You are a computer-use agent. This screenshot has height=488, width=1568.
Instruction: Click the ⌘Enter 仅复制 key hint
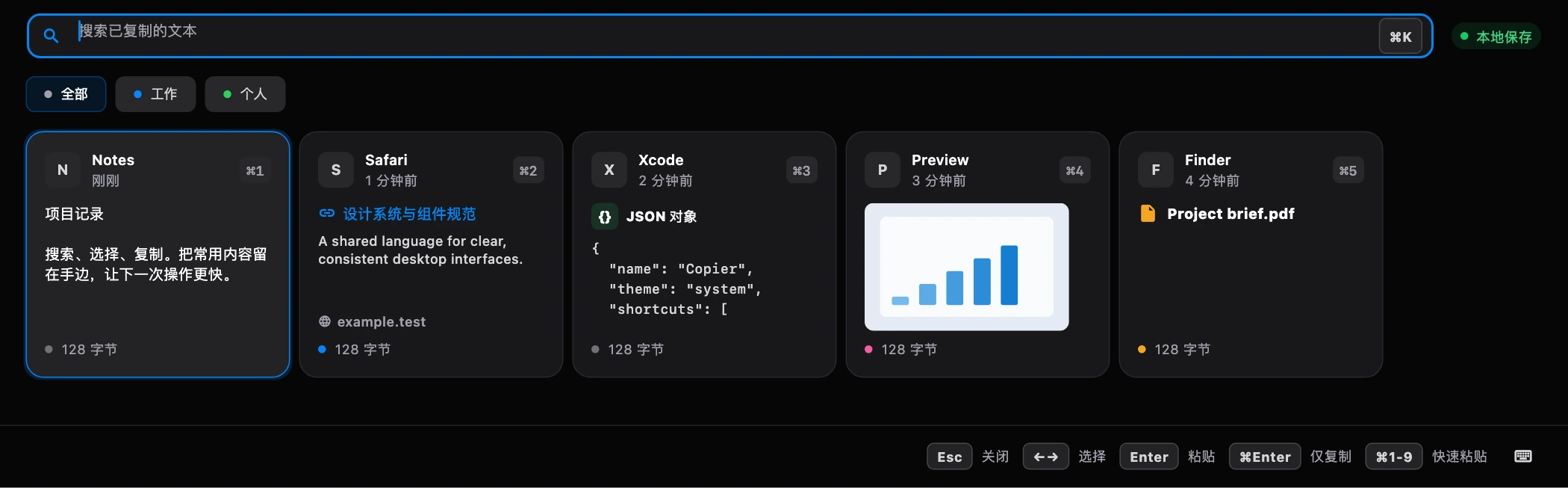[1290, 457]
